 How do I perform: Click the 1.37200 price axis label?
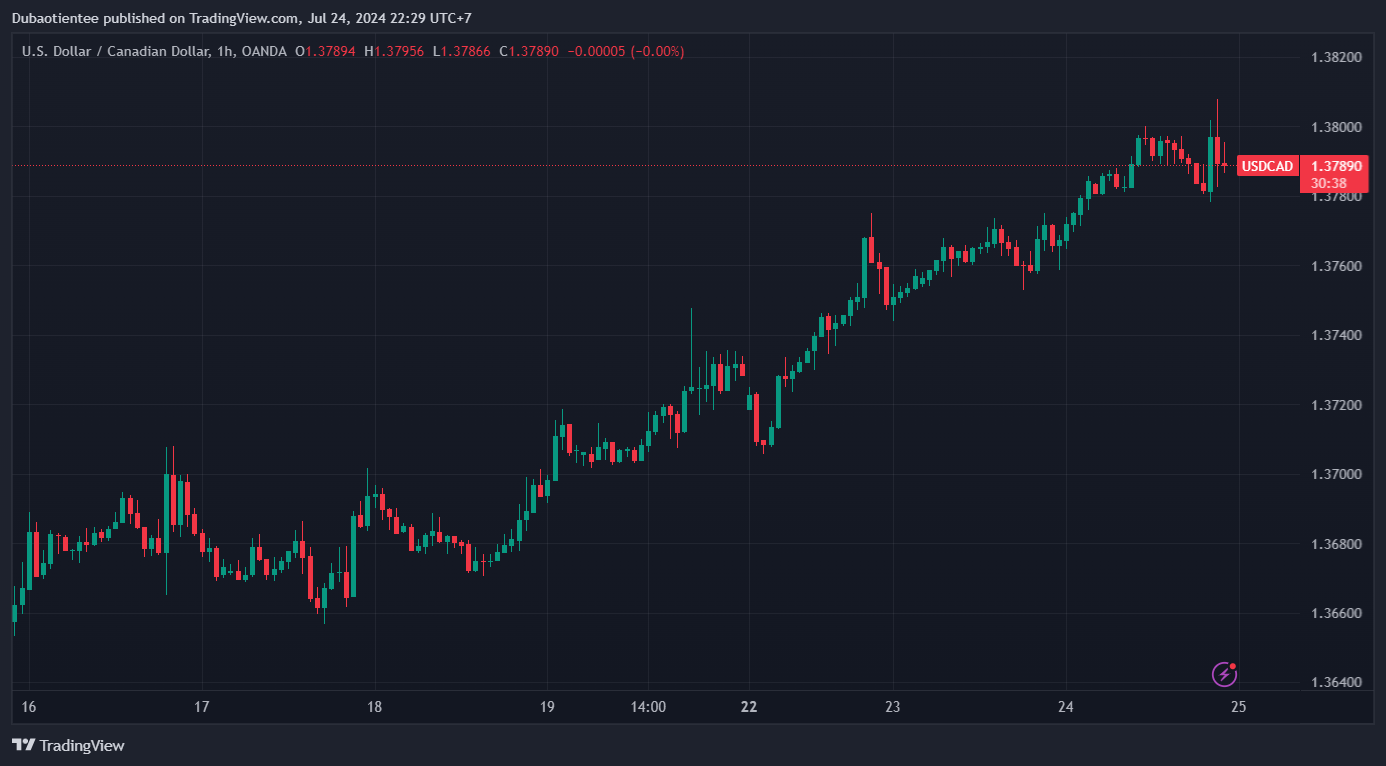(1336, 405)
